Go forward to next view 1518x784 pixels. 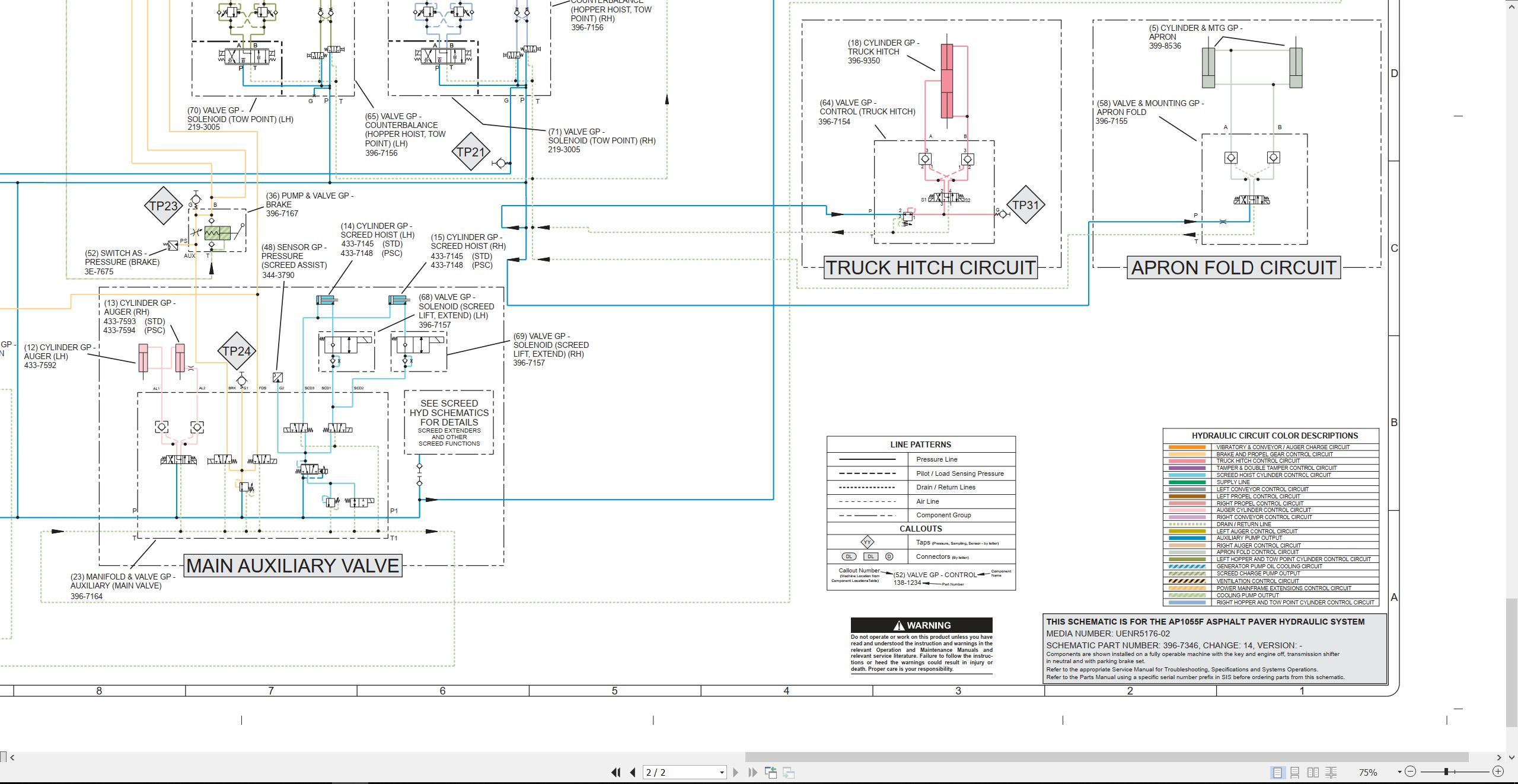click(x=789, y=772)
